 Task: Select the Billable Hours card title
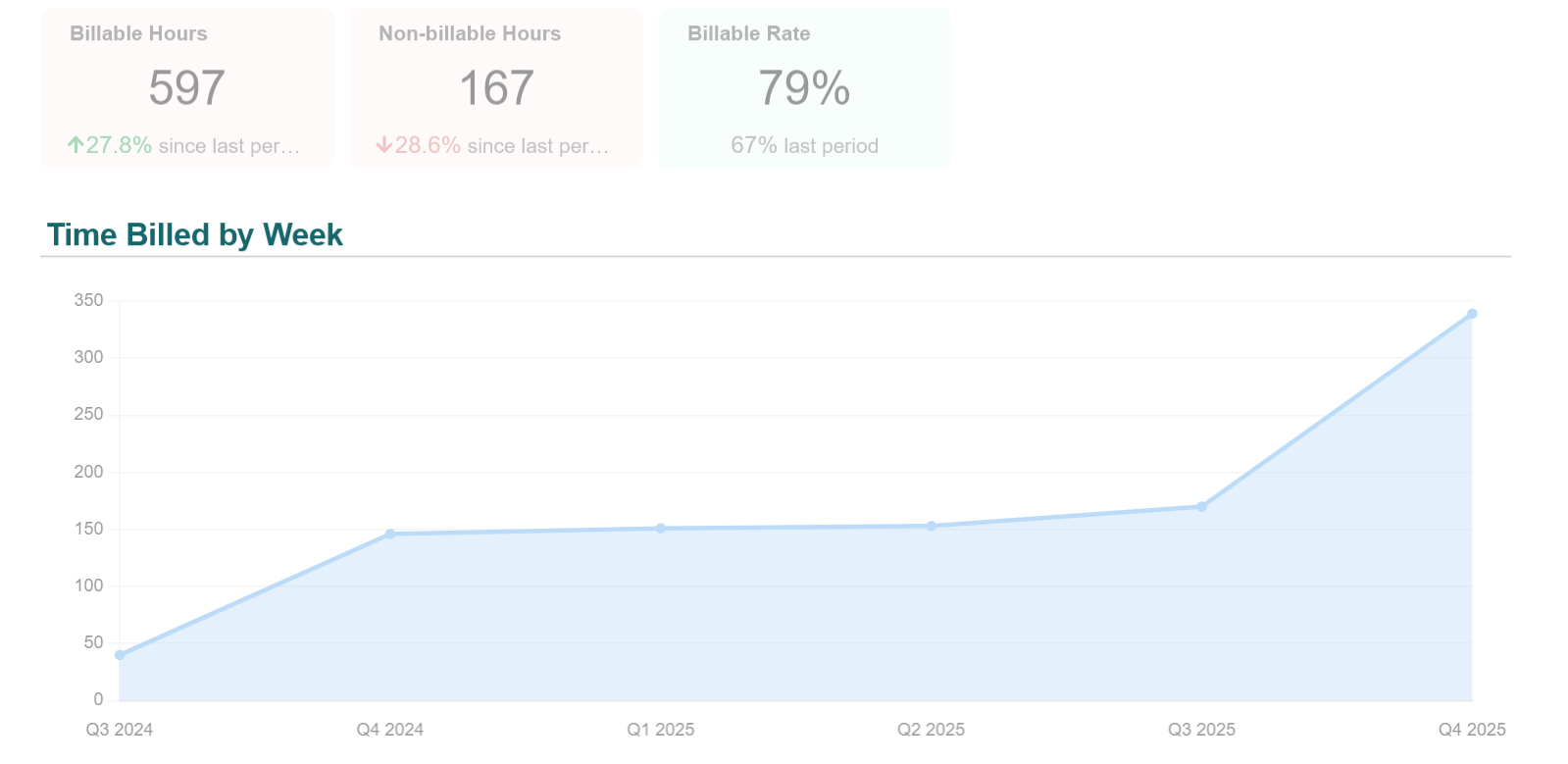click(x=138, y=33)
